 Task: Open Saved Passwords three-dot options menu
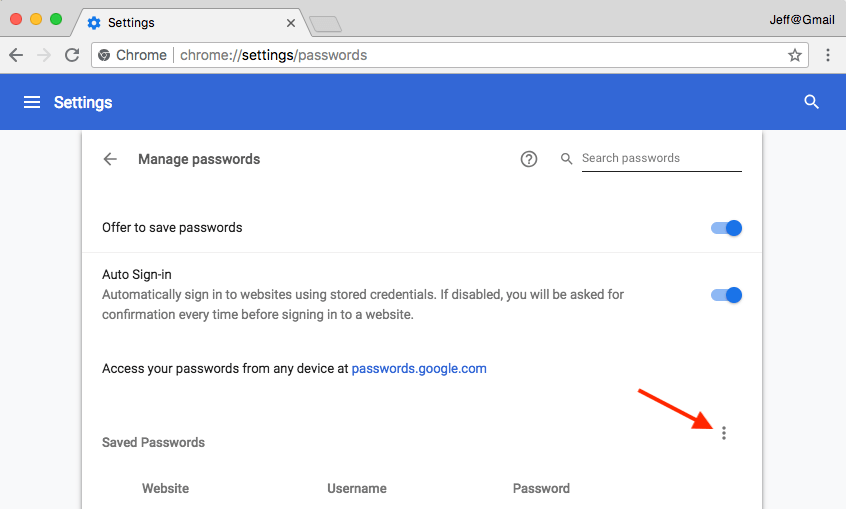coord(724,433)
